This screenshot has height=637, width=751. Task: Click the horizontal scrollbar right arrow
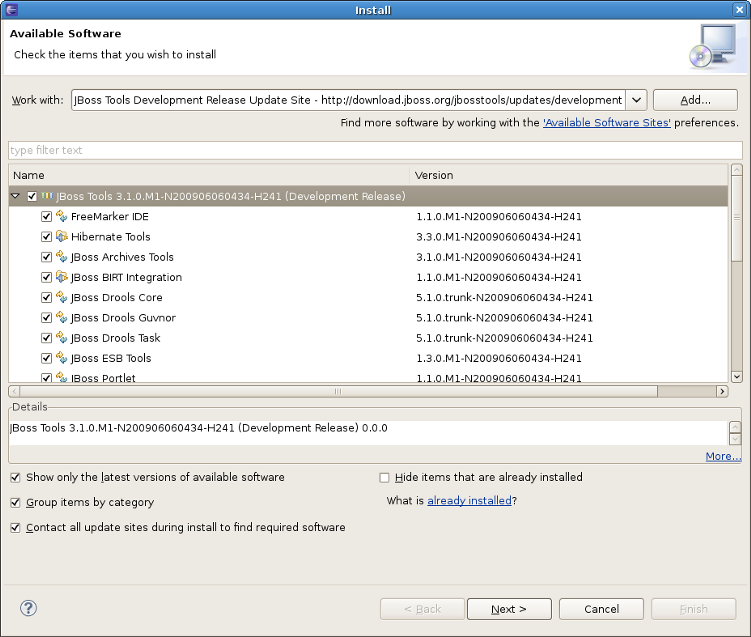[722, 391]
